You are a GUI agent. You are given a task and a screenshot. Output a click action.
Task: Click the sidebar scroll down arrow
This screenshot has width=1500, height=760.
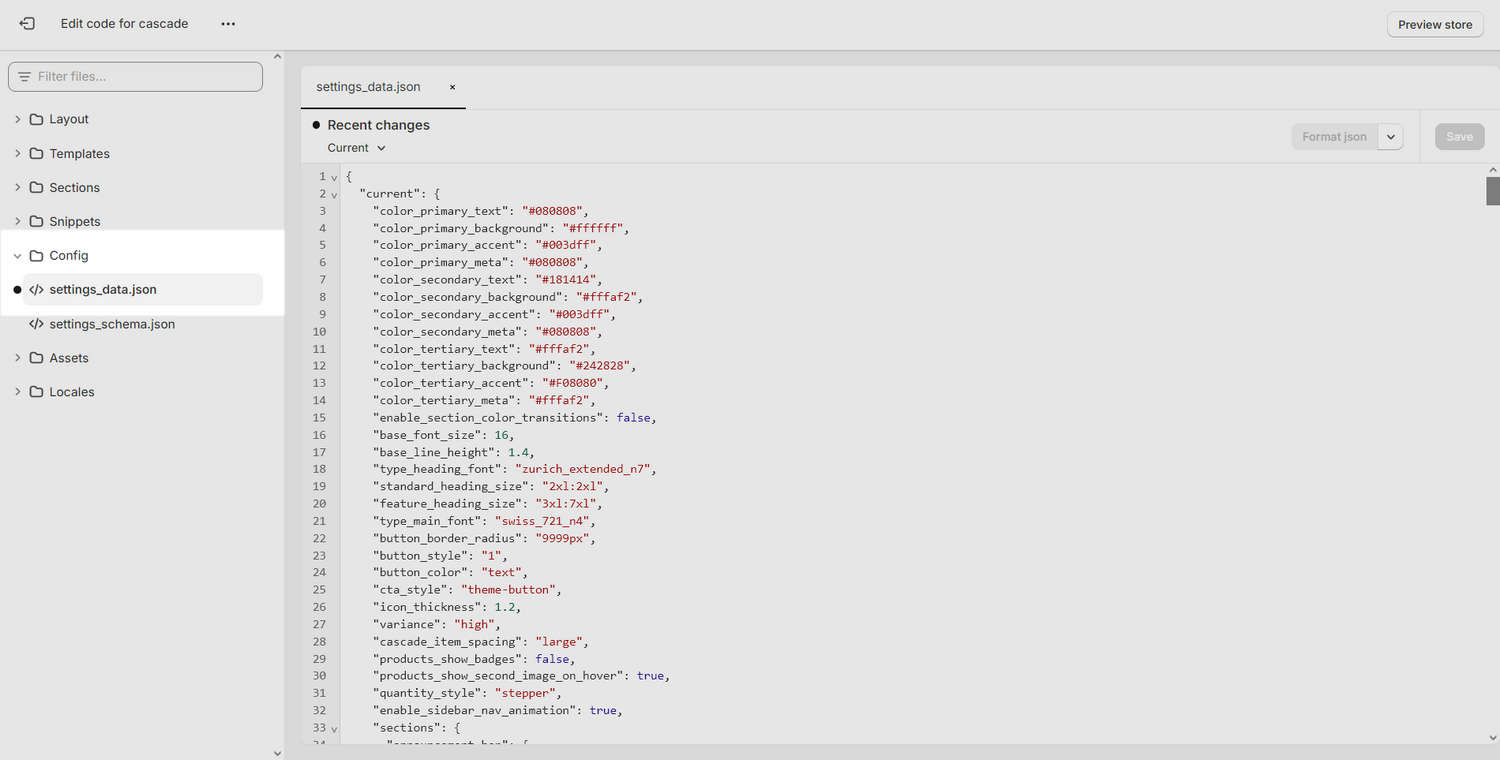coord(277,753)
